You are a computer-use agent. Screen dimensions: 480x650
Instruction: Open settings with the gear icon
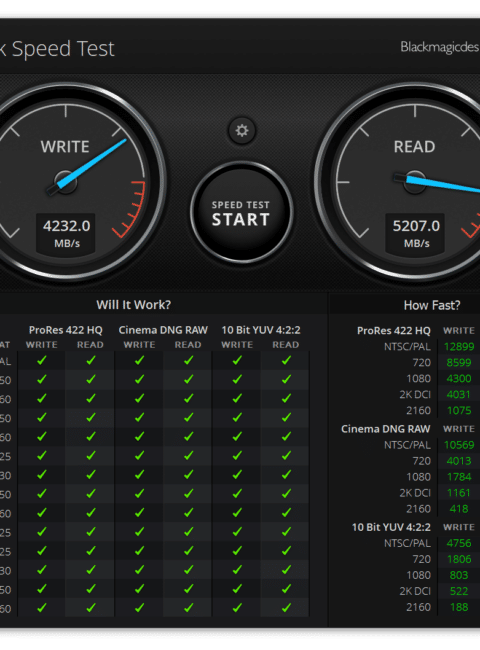[x=242, y=131]
